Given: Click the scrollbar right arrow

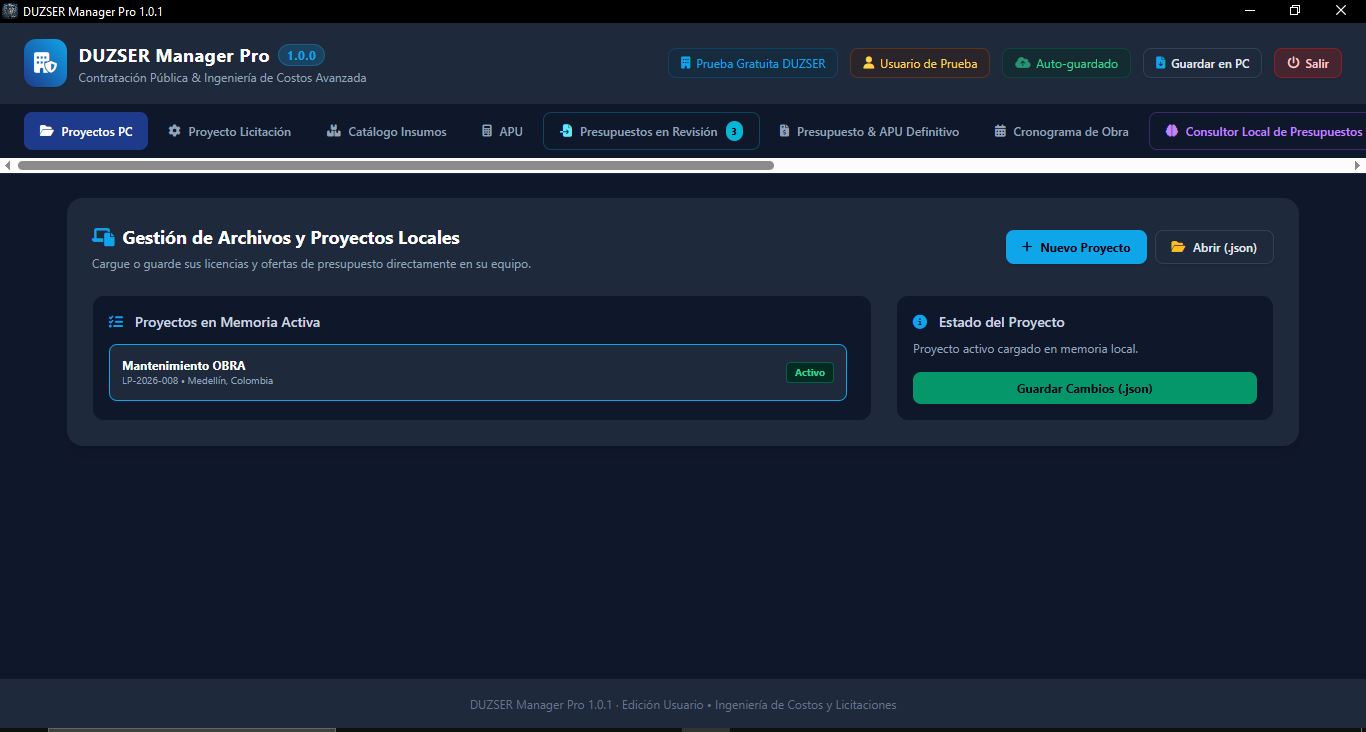Looking at the screenshot, I should pos(1358,165).
